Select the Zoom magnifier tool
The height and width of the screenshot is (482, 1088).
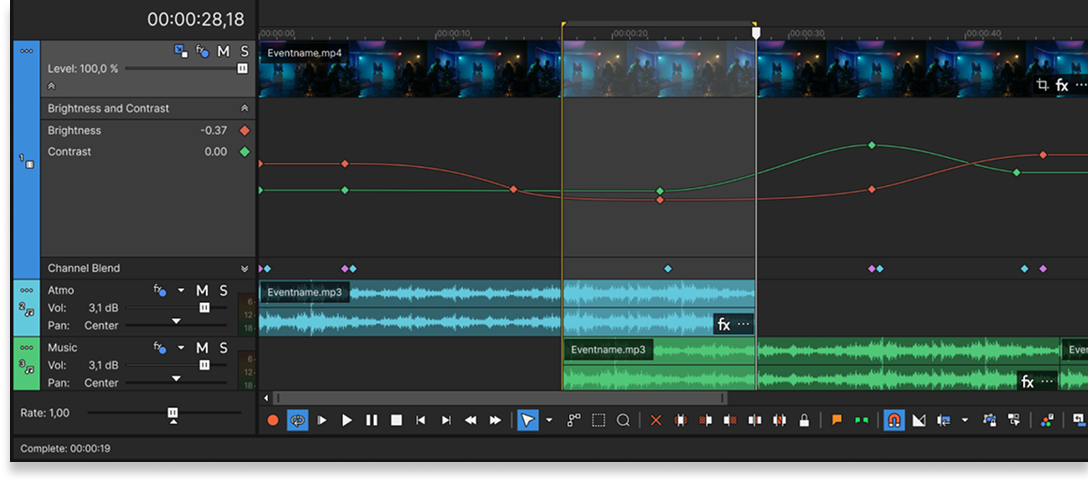click(623, 421)
